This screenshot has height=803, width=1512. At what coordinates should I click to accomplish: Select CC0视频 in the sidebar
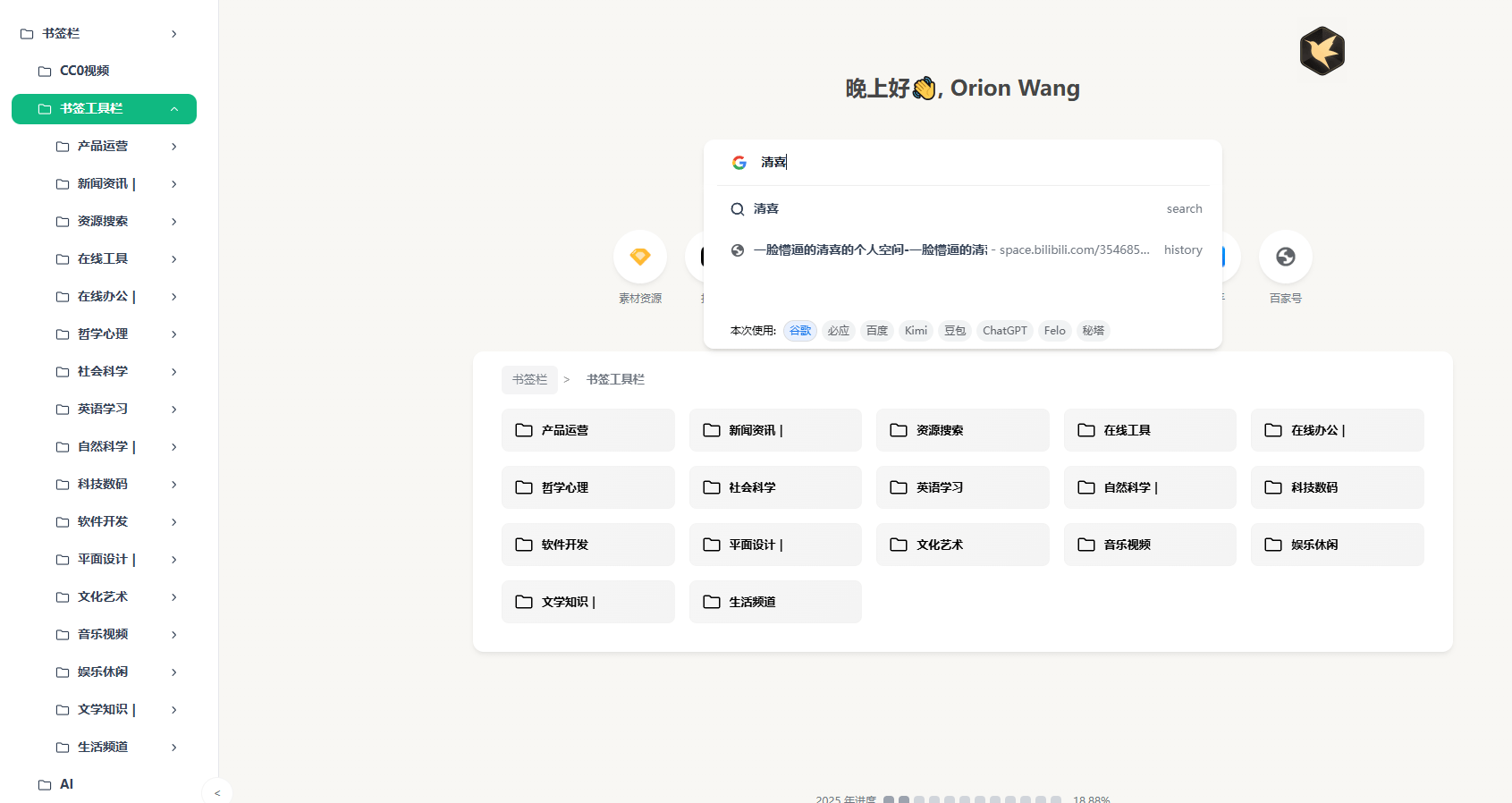[x=85, y=71]
